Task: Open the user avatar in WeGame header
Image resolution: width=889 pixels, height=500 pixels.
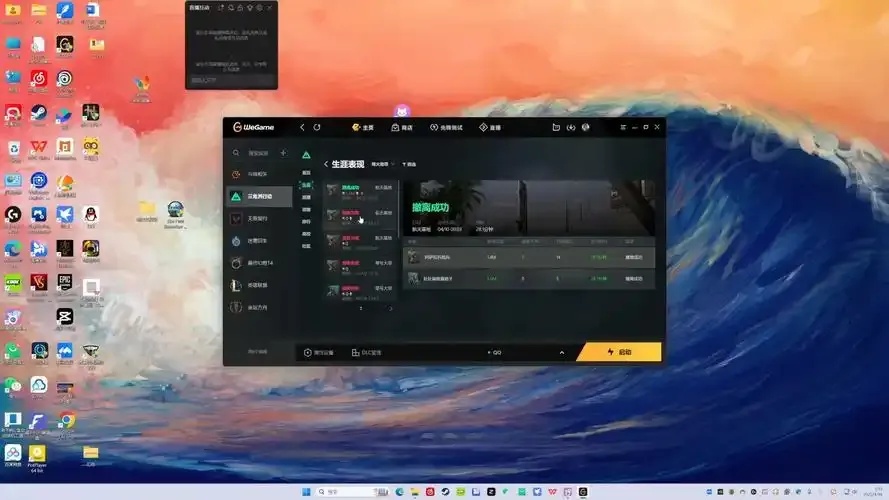Action: [x=586, y=128]
